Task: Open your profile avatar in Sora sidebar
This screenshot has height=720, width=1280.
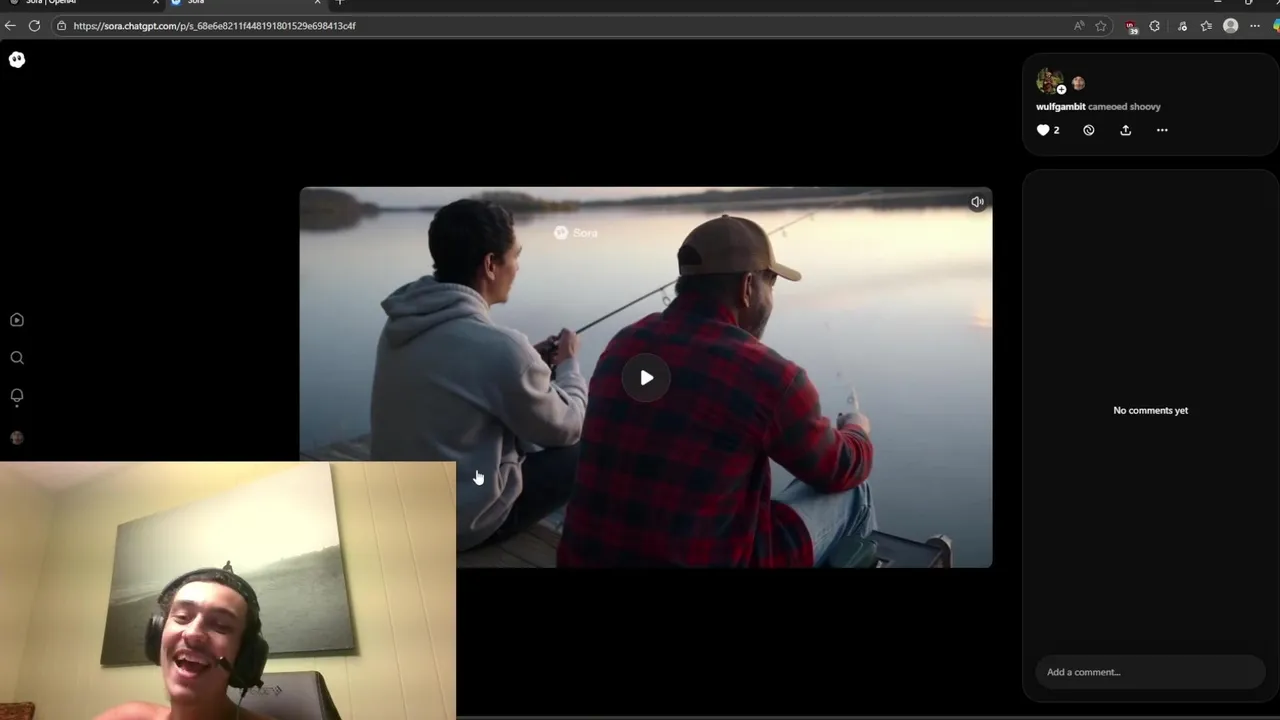Action: 17,437
